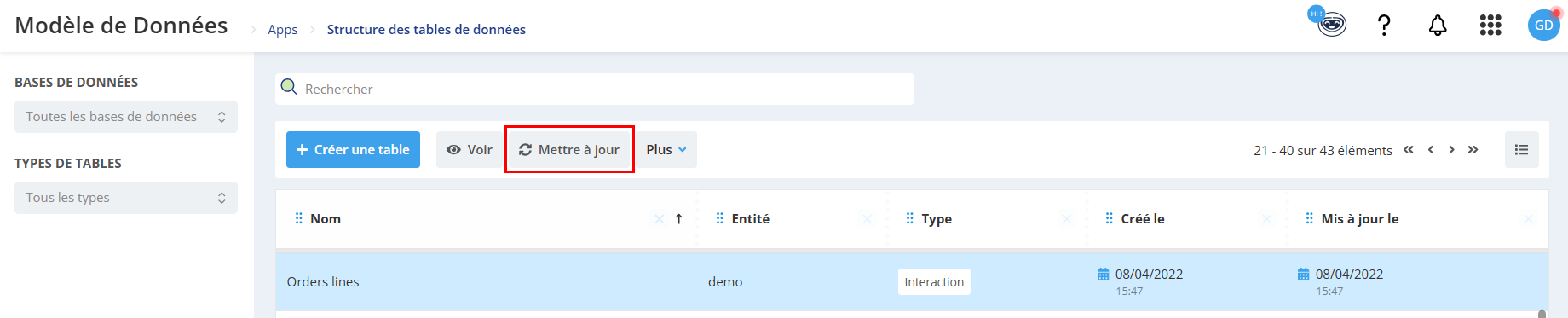Jump to last page of results

click(1473, 150)
